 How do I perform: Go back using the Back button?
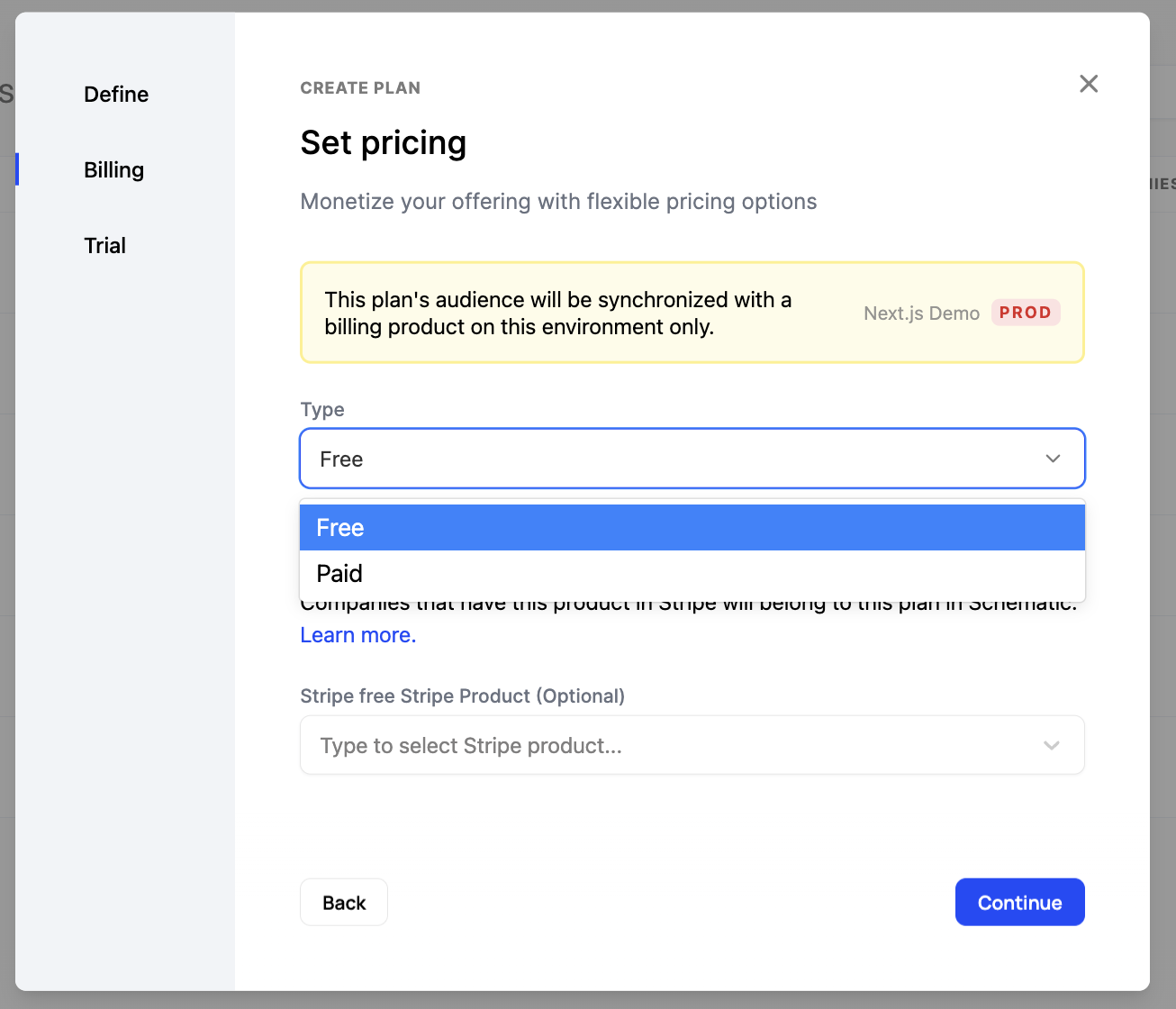(343, 902)
